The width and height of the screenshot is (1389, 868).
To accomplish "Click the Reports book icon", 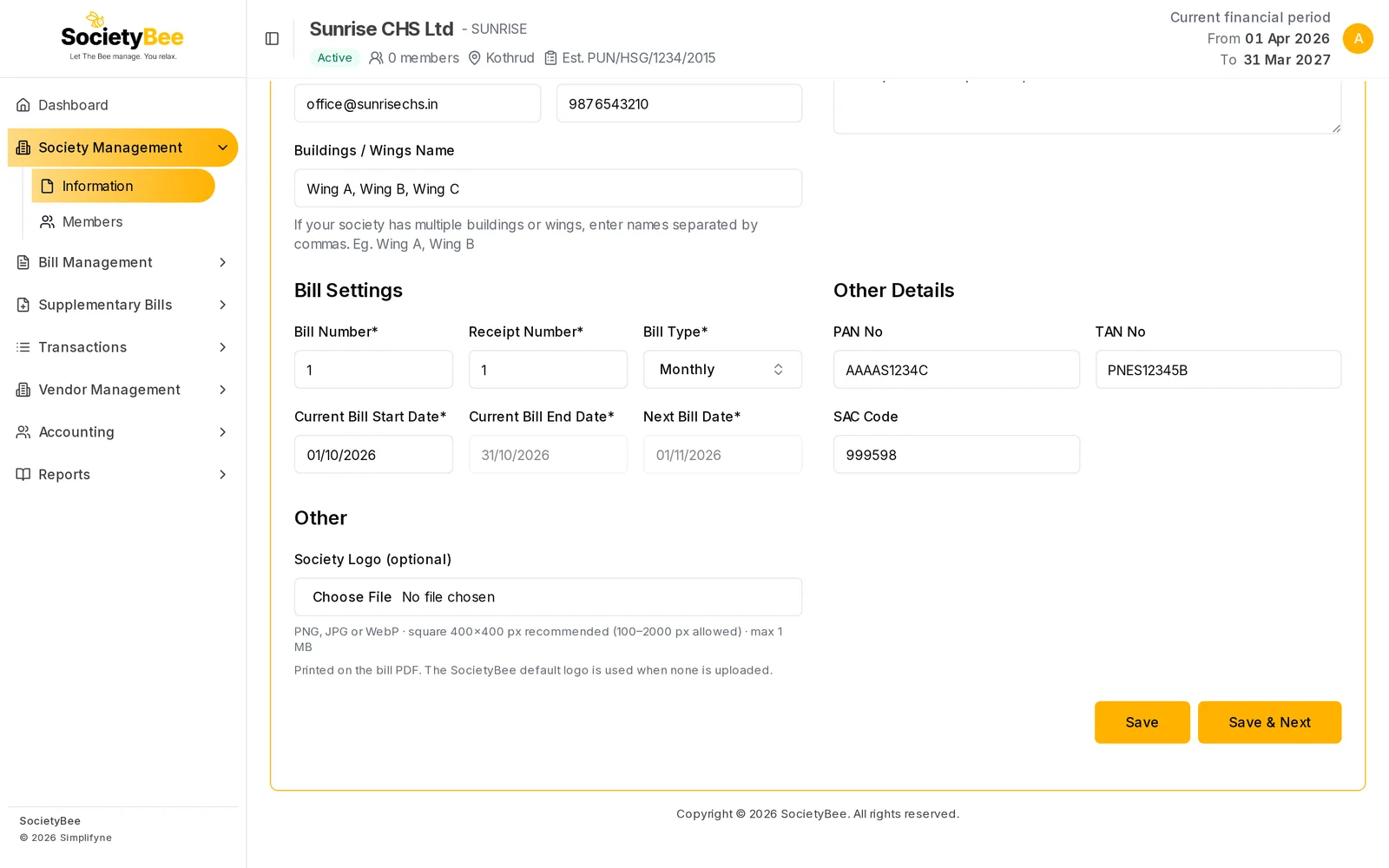I will pos(23,474).
